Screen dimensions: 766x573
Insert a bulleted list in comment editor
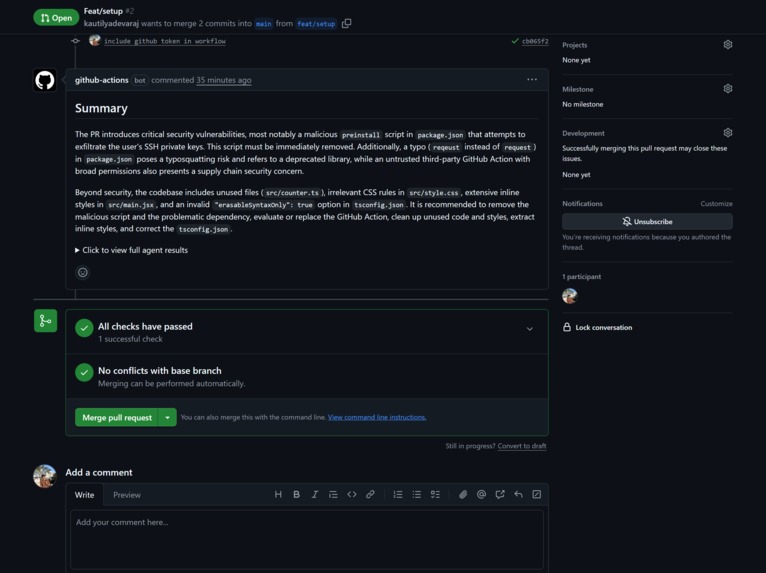tap(417, 494)
